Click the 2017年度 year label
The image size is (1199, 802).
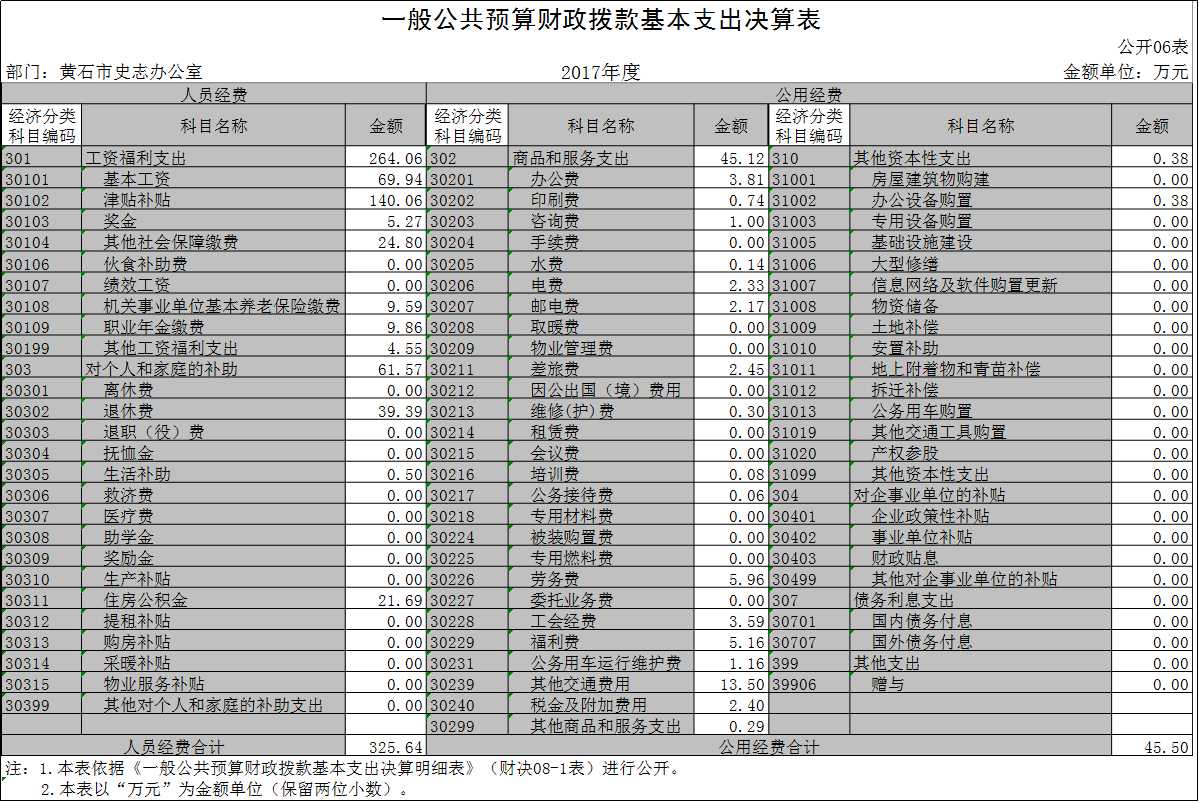tap(600, 72)
